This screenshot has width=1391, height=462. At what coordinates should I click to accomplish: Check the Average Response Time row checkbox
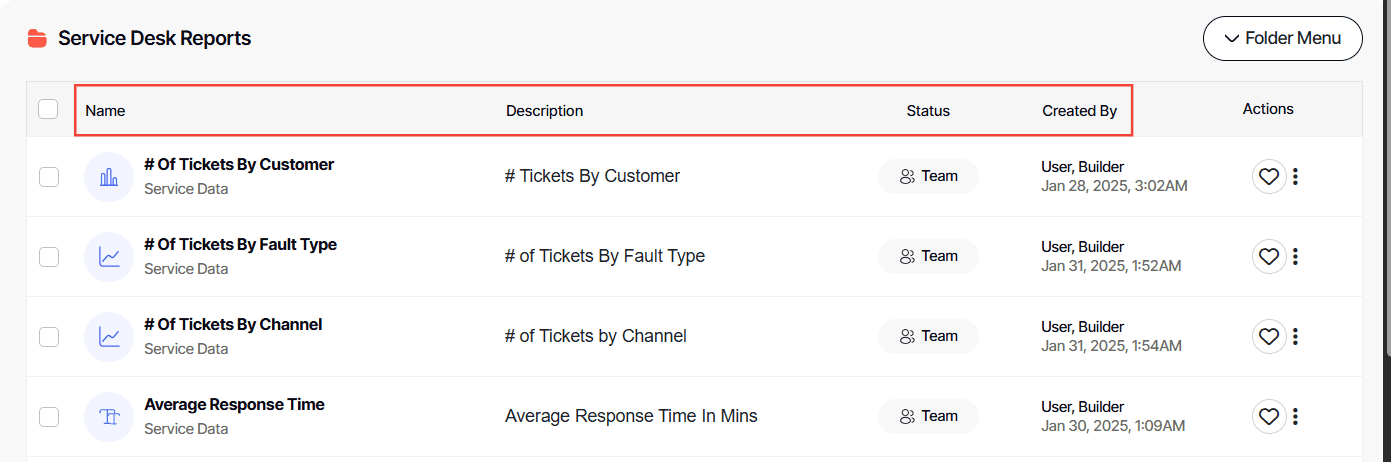click(x=49, y=417)
